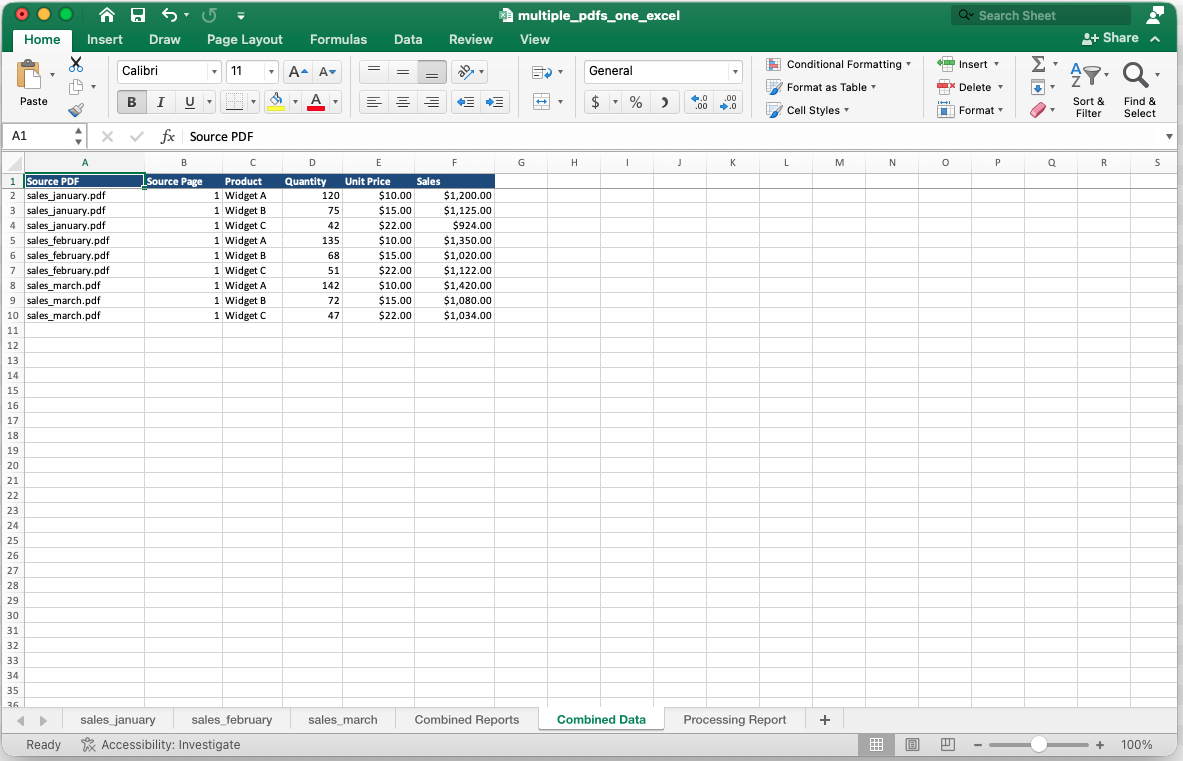Decrease font size with the smaller A
Image resolution: width=1183 pixels, height=761 pixels.
tap(327, 72)
